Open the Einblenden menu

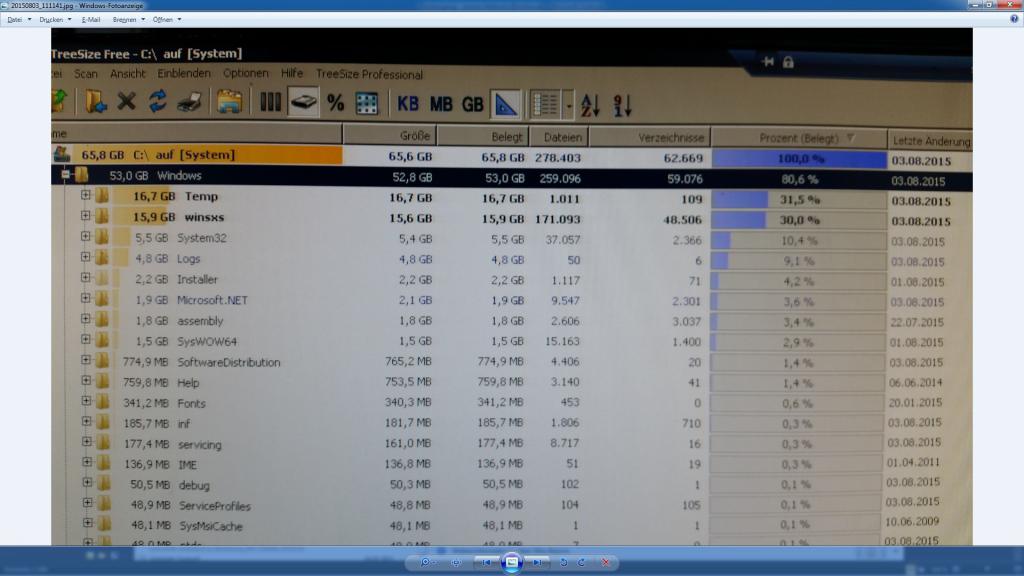(x=184, y=74)
